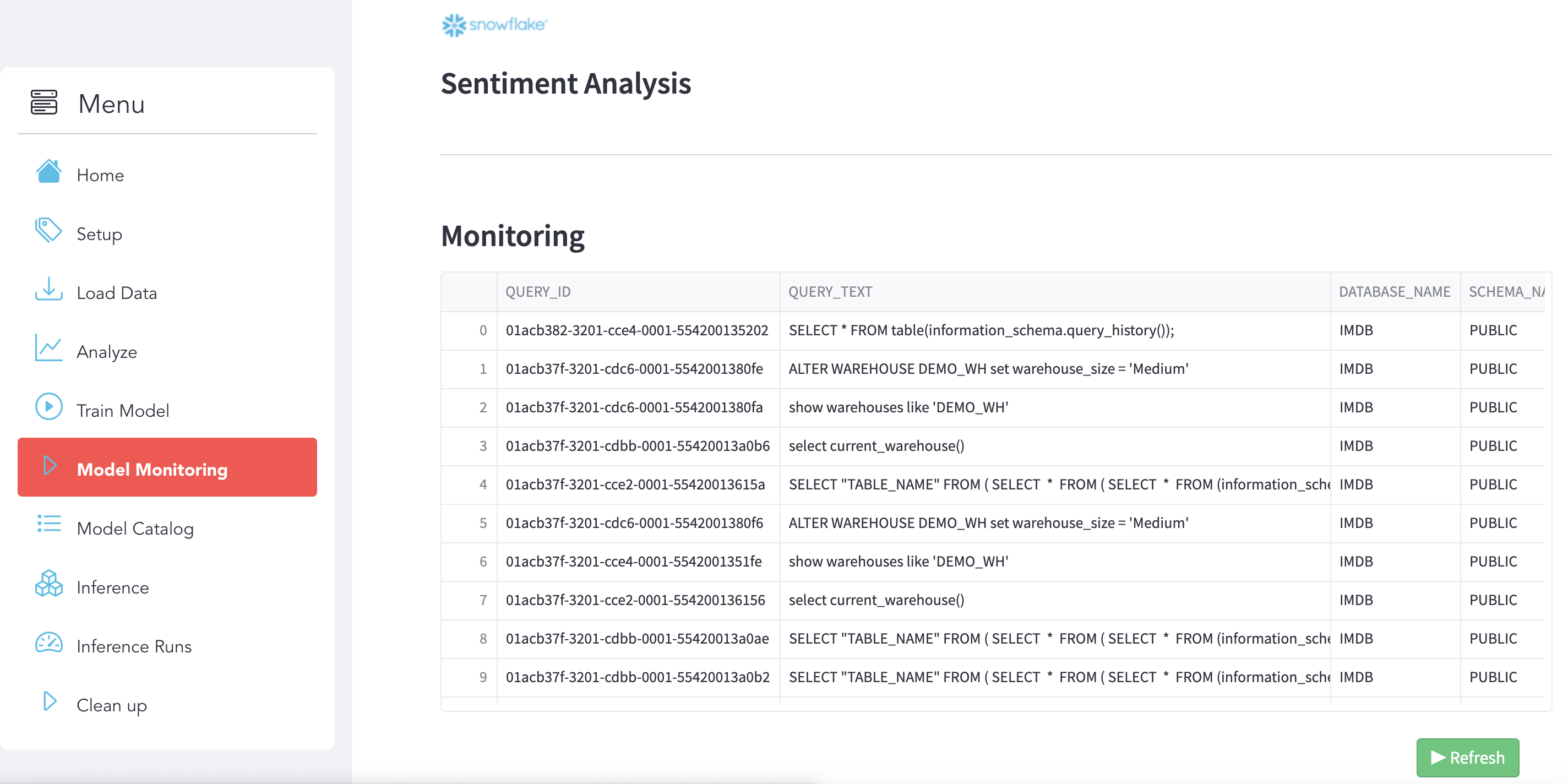Click the Inference cubes icon

[x=48, y=584]
